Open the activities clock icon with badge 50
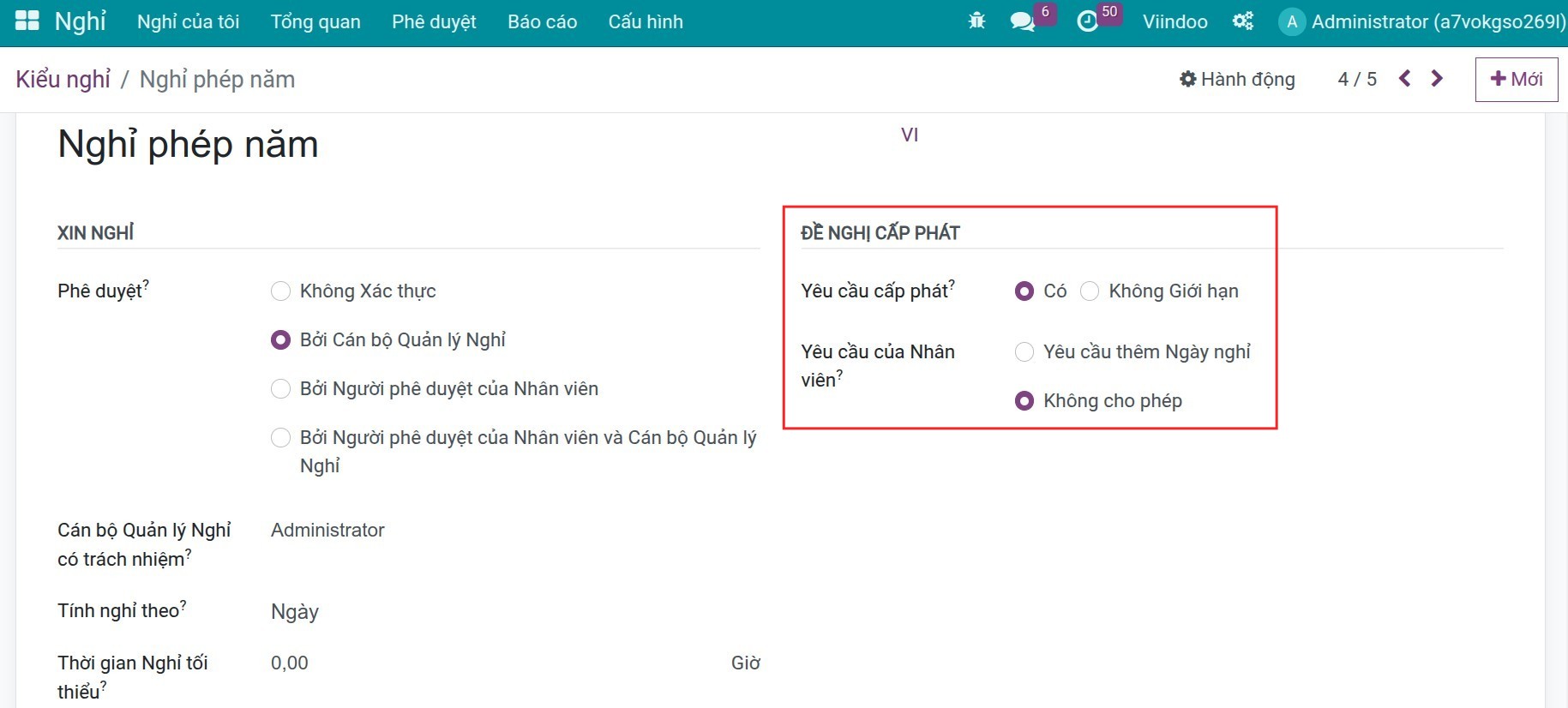The width and height of the screenshot is (1568, 708). point(1087,21)
